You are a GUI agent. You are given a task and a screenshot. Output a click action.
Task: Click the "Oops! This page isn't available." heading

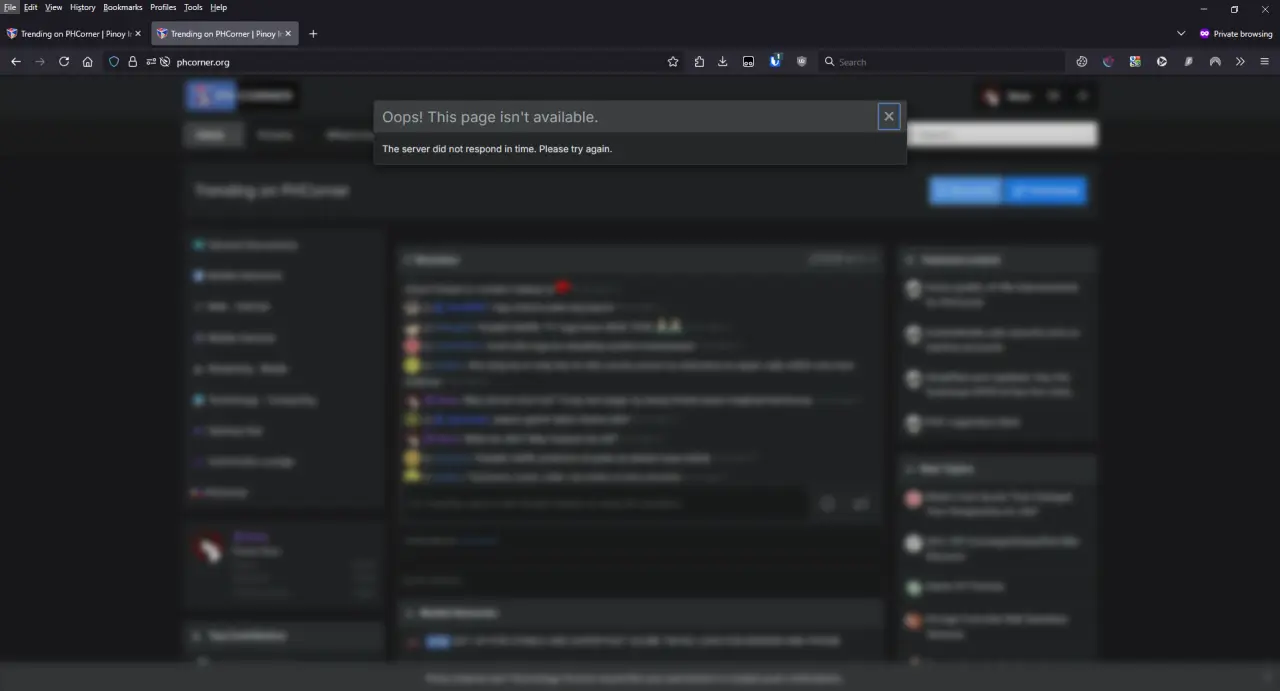coord(490,117)
